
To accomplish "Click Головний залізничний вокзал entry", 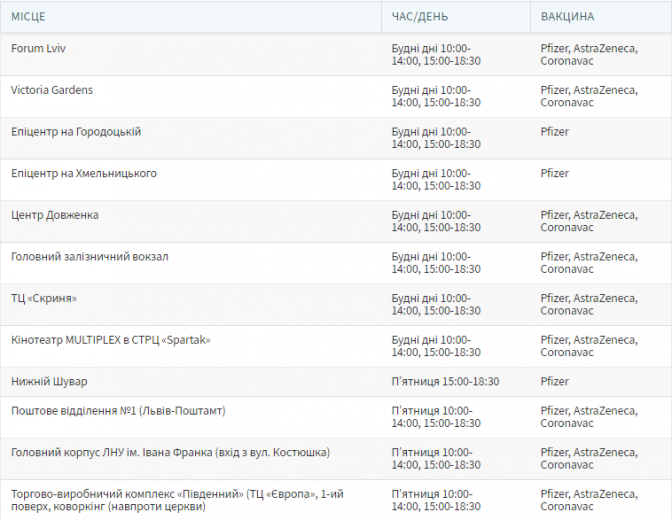I will click(x=90, y=257).
